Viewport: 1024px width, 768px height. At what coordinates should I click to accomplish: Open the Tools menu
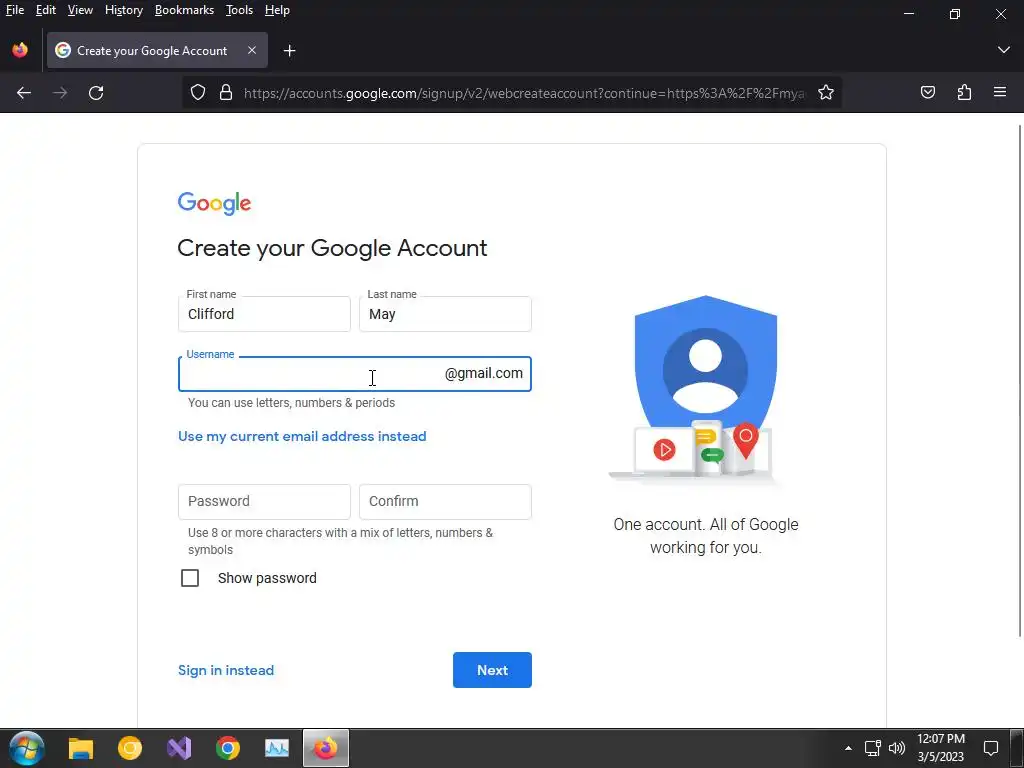[239, 10]
